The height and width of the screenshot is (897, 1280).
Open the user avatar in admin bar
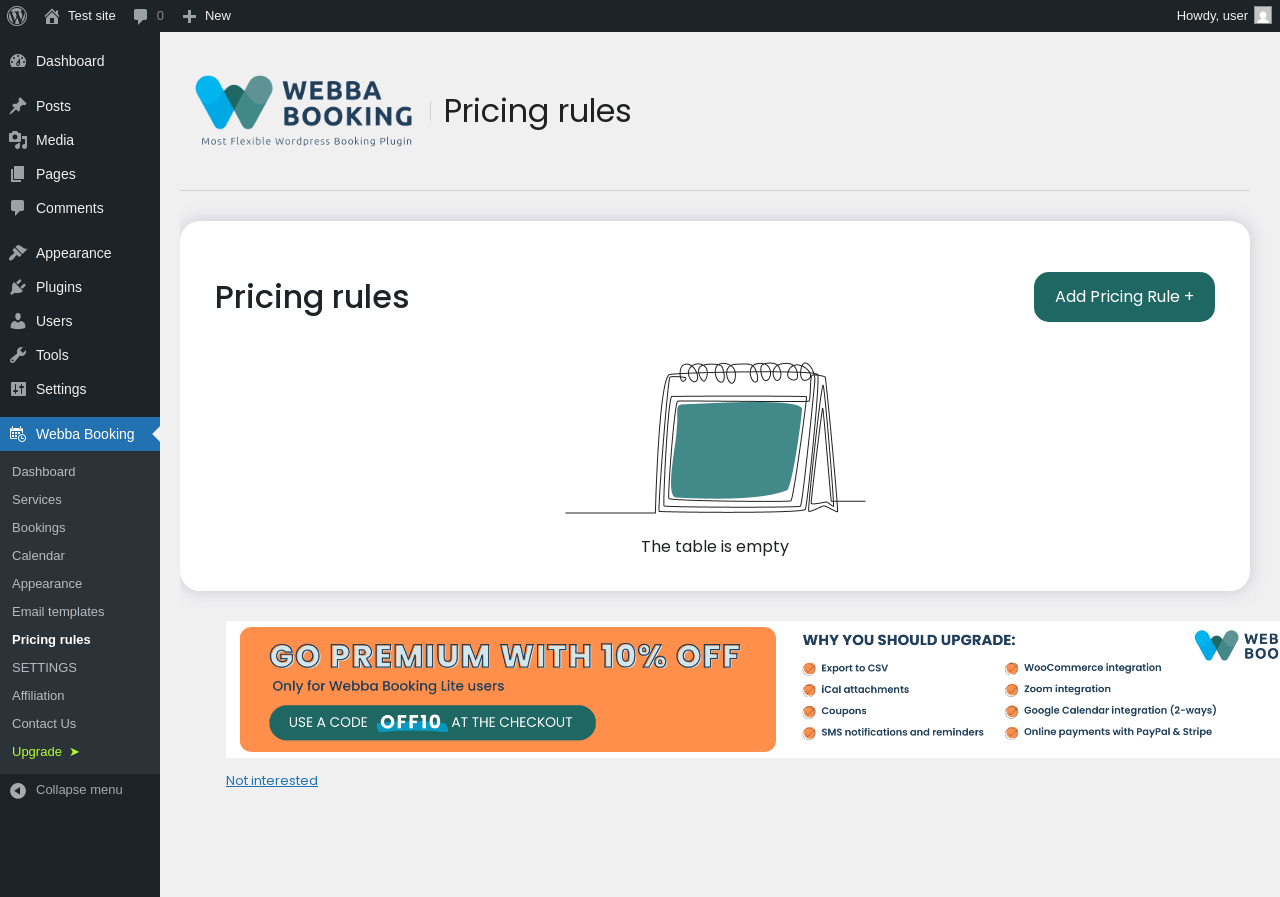point(1263,15)
